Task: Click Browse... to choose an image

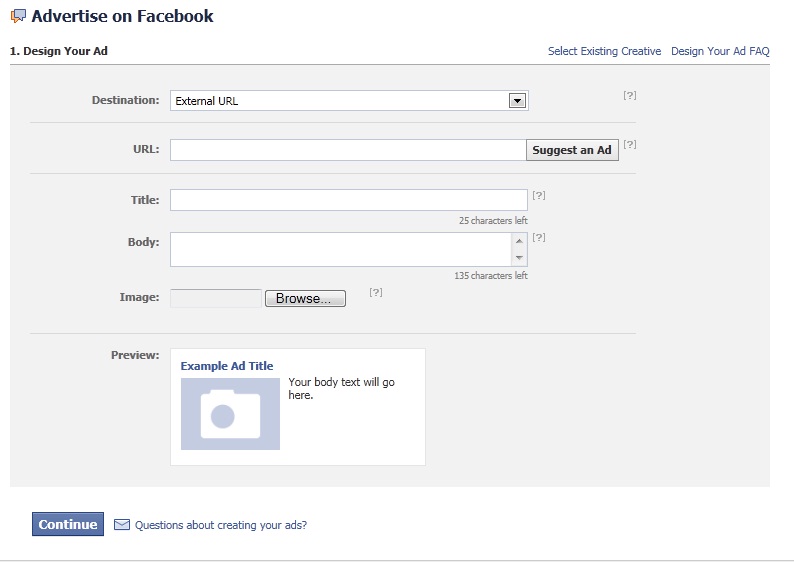Action: click(x=305, y=299)
